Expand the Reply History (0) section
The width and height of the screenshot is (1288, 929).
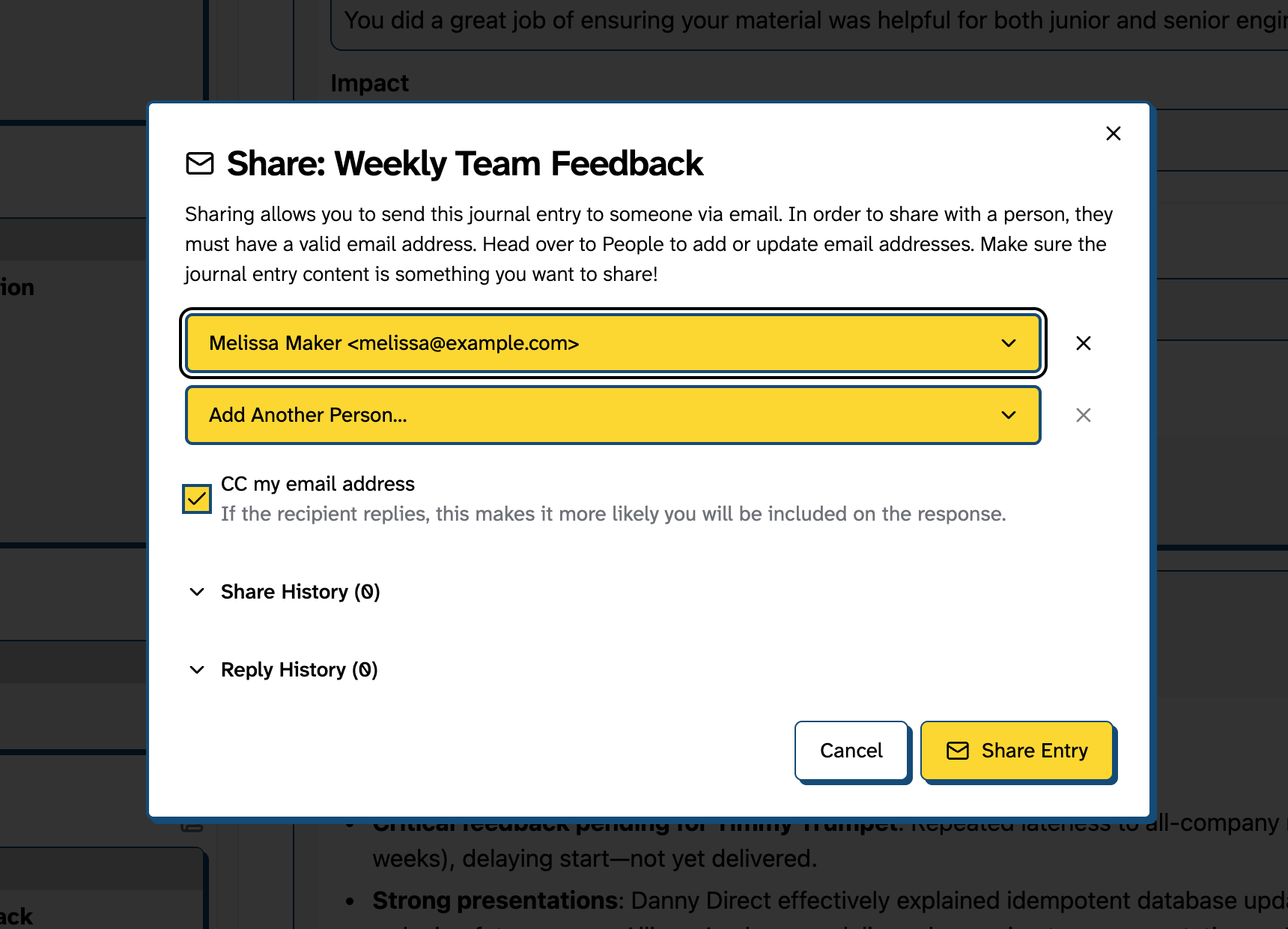[298, 669]
